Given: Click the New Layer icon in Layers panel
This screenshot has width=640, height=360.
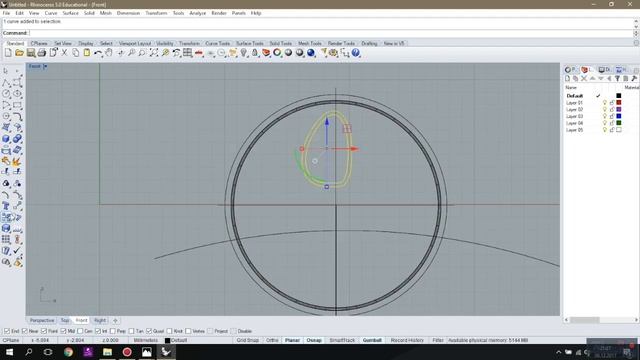Looking at the screenshot, I should tap(567, 78).
